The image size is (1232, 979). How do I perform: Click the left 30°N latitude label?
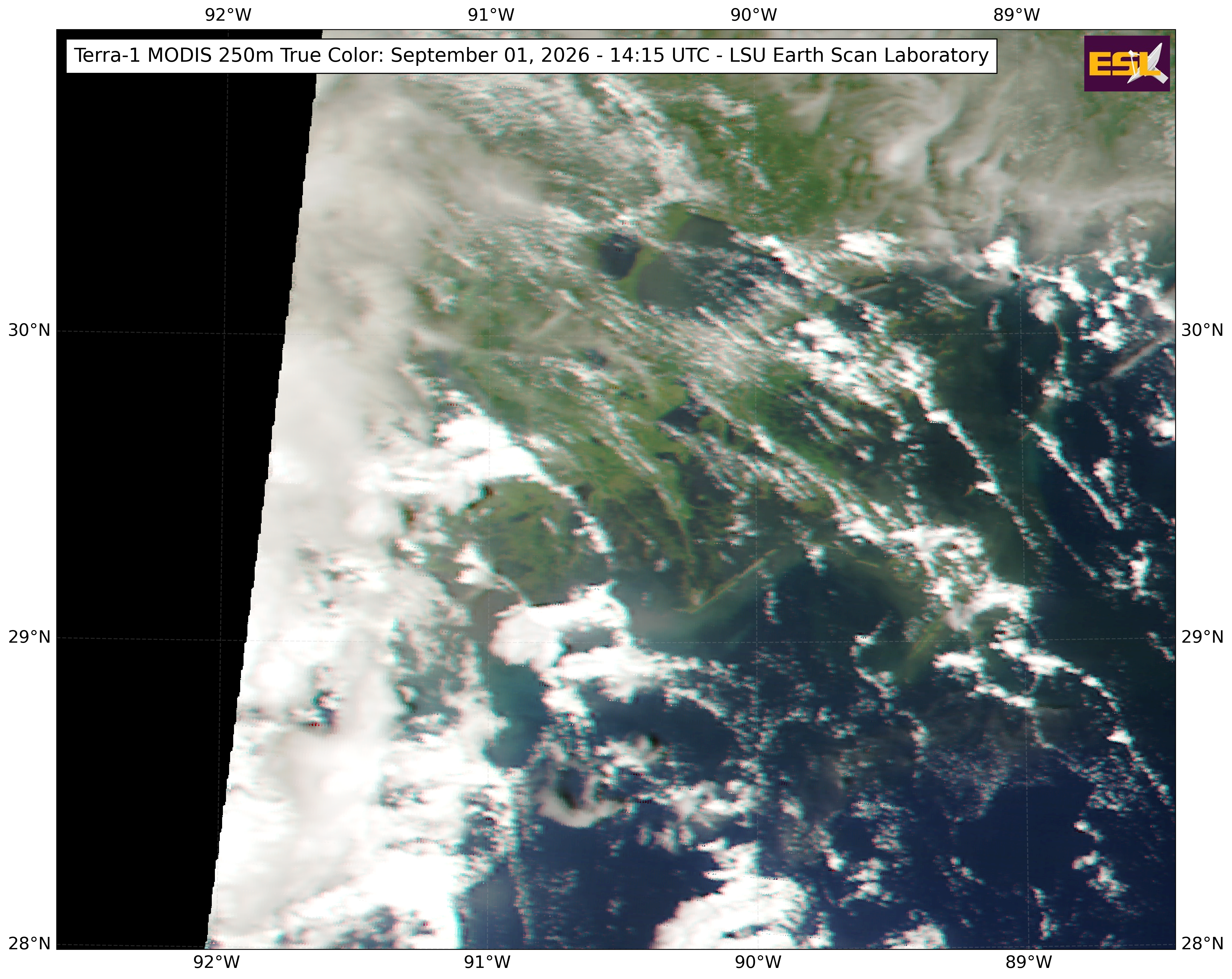tap(29, 330)
